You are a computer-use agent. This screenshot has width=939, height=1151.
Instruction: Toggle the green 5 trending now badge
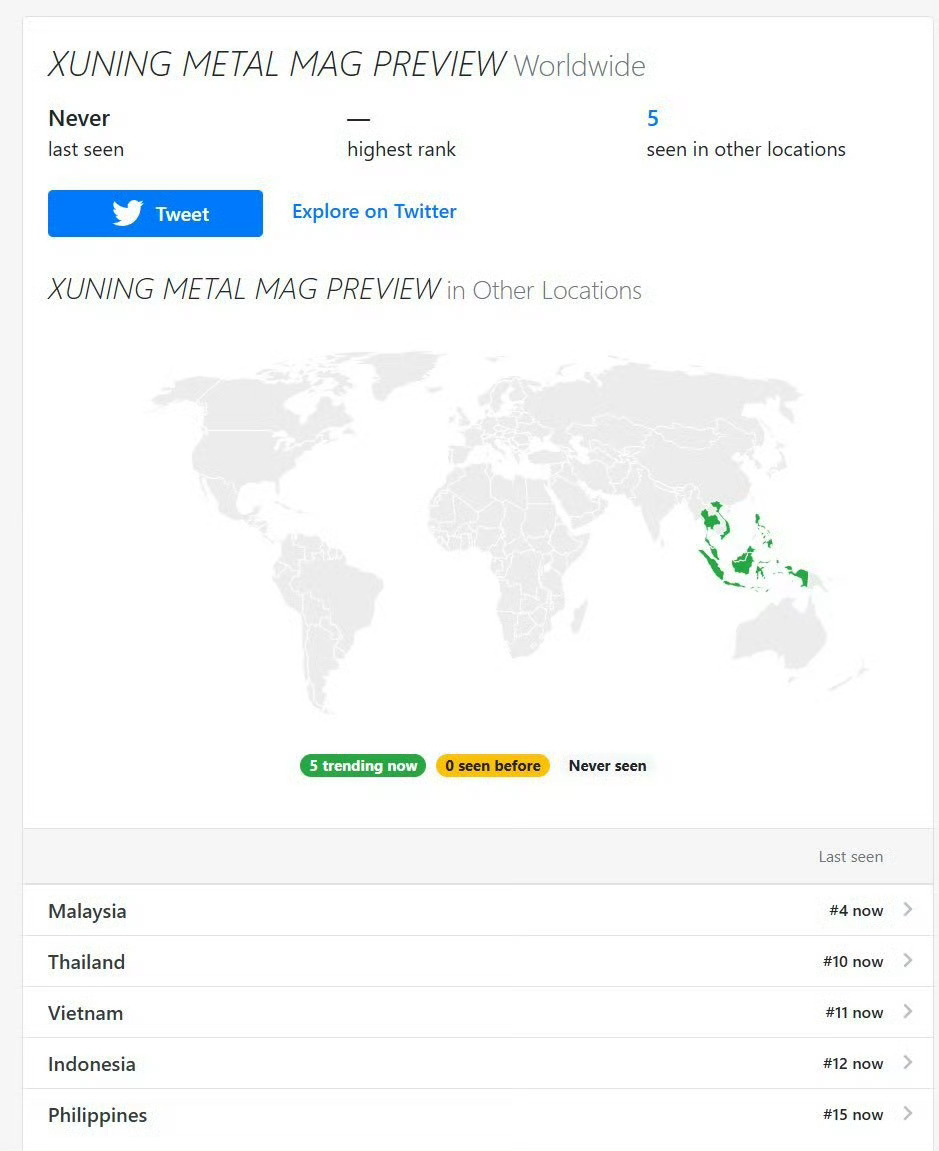(363, 766)
